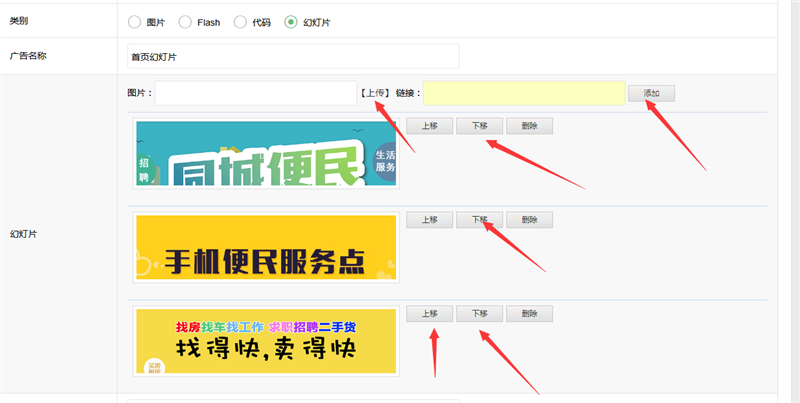Move the 找得快 slide down
This screenshot has height=403, width=800.
[479, 313]
